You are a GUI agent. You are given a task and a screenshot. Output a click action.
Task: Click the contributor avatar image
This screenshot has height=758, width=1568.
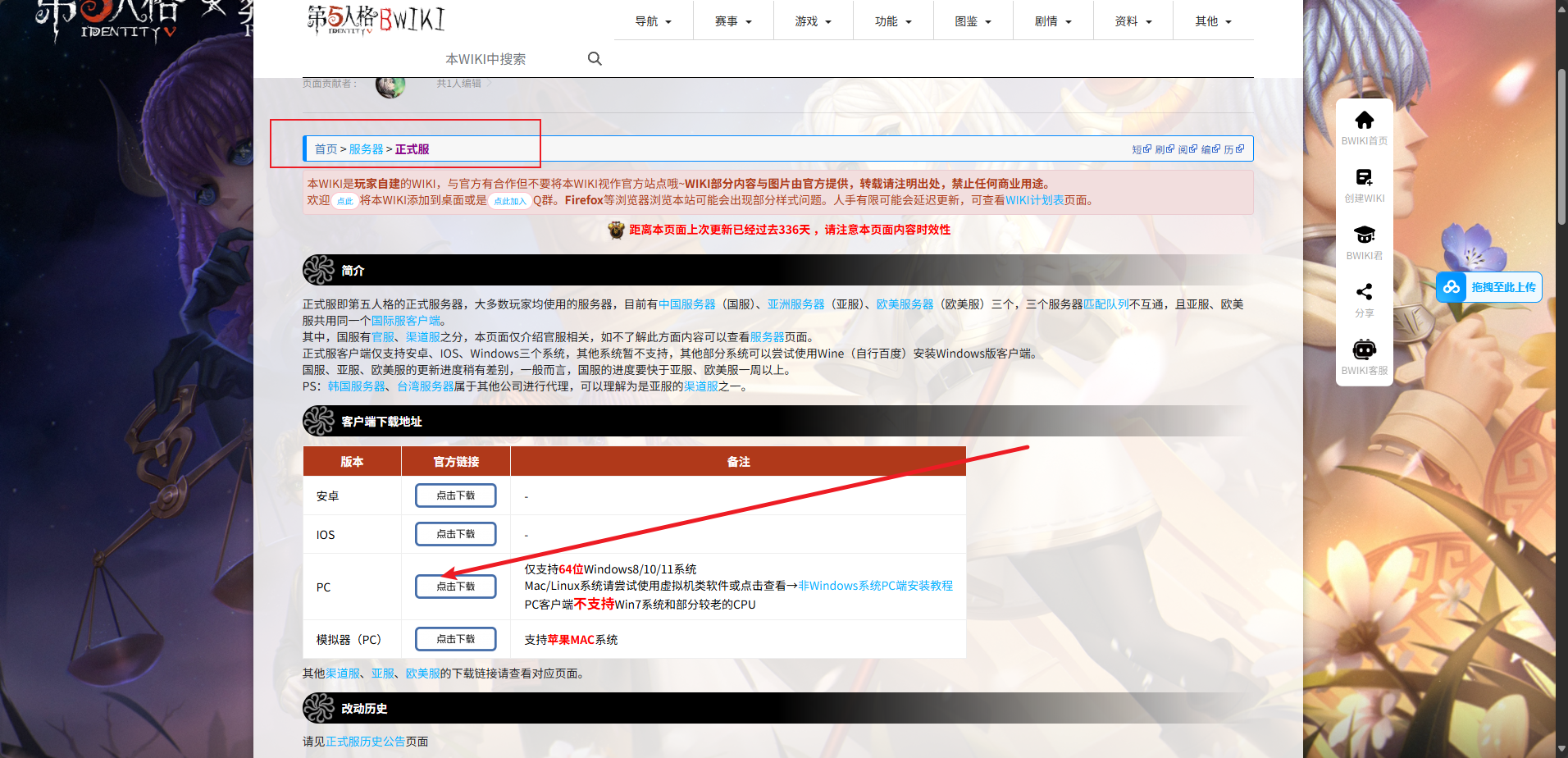tap(390, 84)
